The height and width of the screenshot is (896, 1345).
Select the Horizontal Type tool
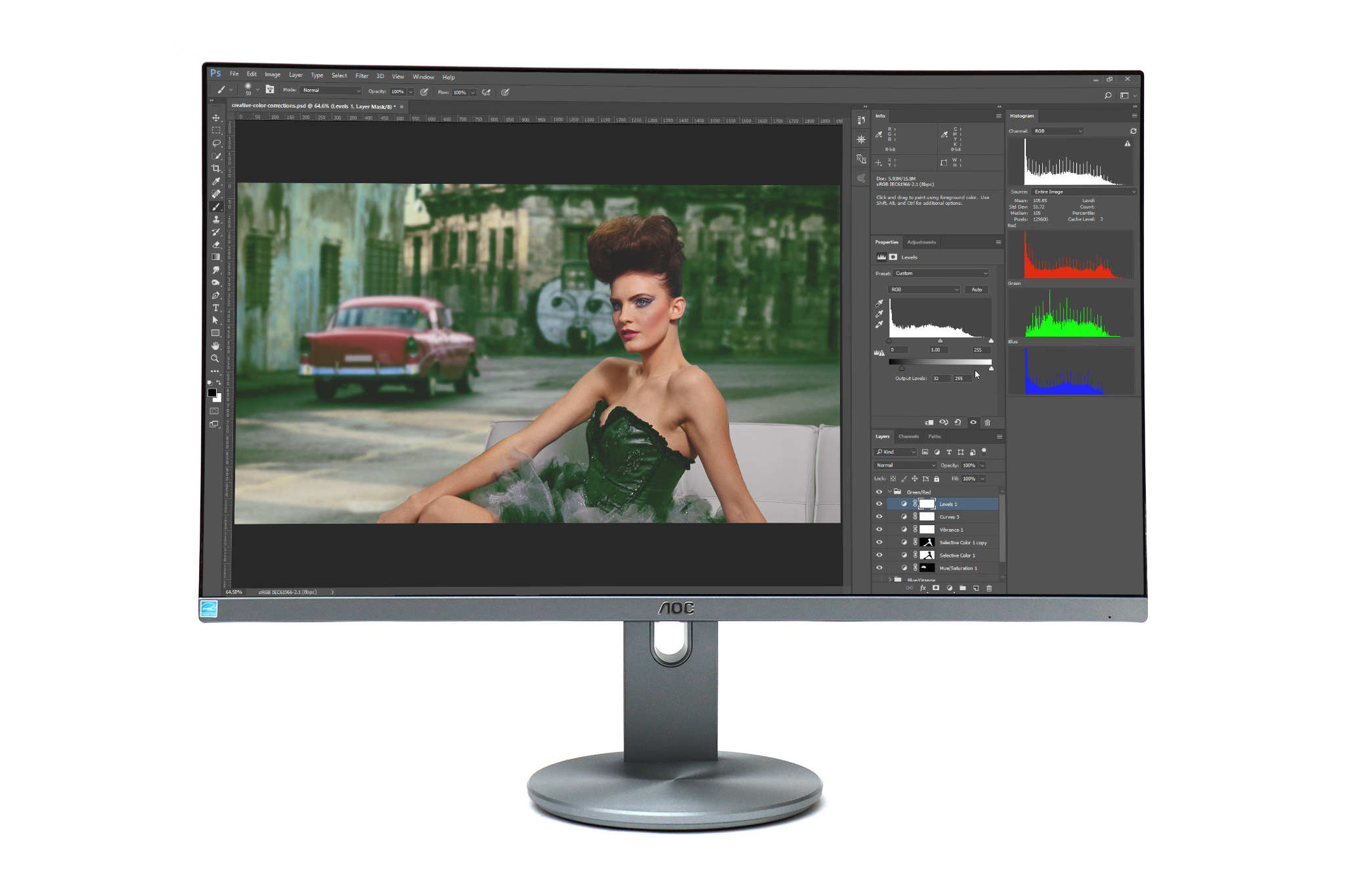pos(215,308)
